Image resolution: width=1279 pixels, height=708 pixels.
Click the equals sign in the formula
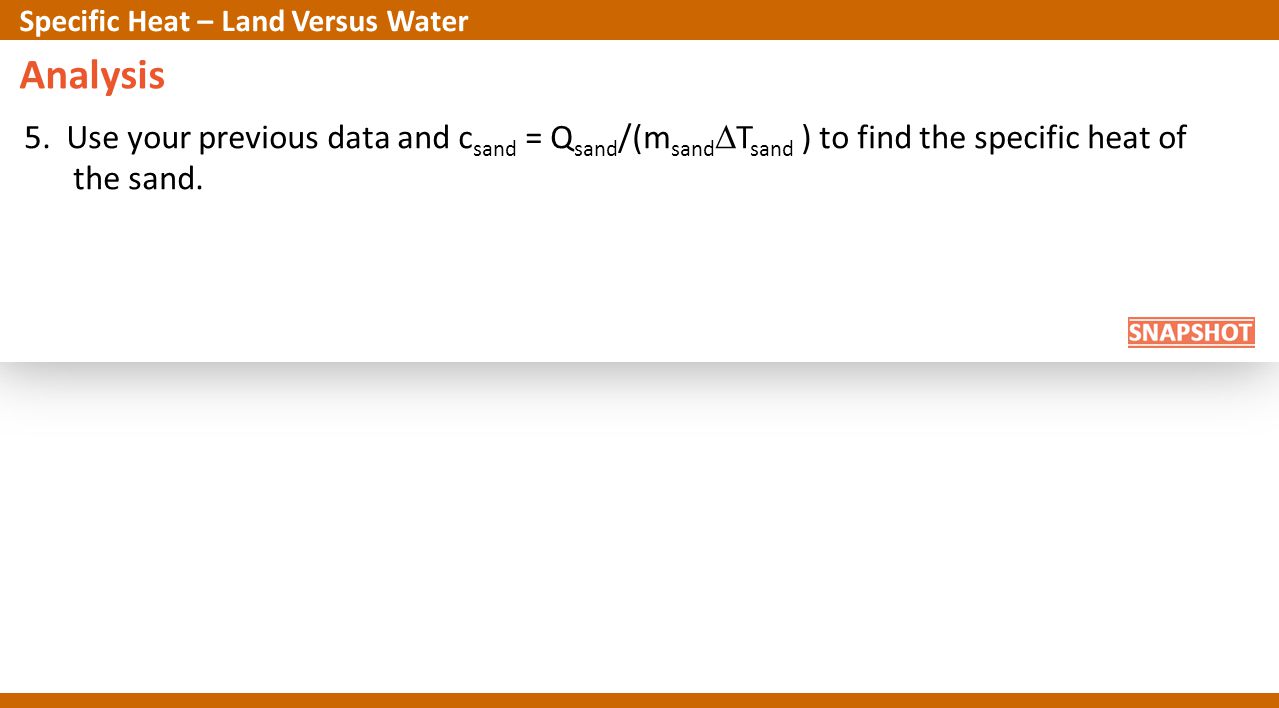(x=534, y=140)
